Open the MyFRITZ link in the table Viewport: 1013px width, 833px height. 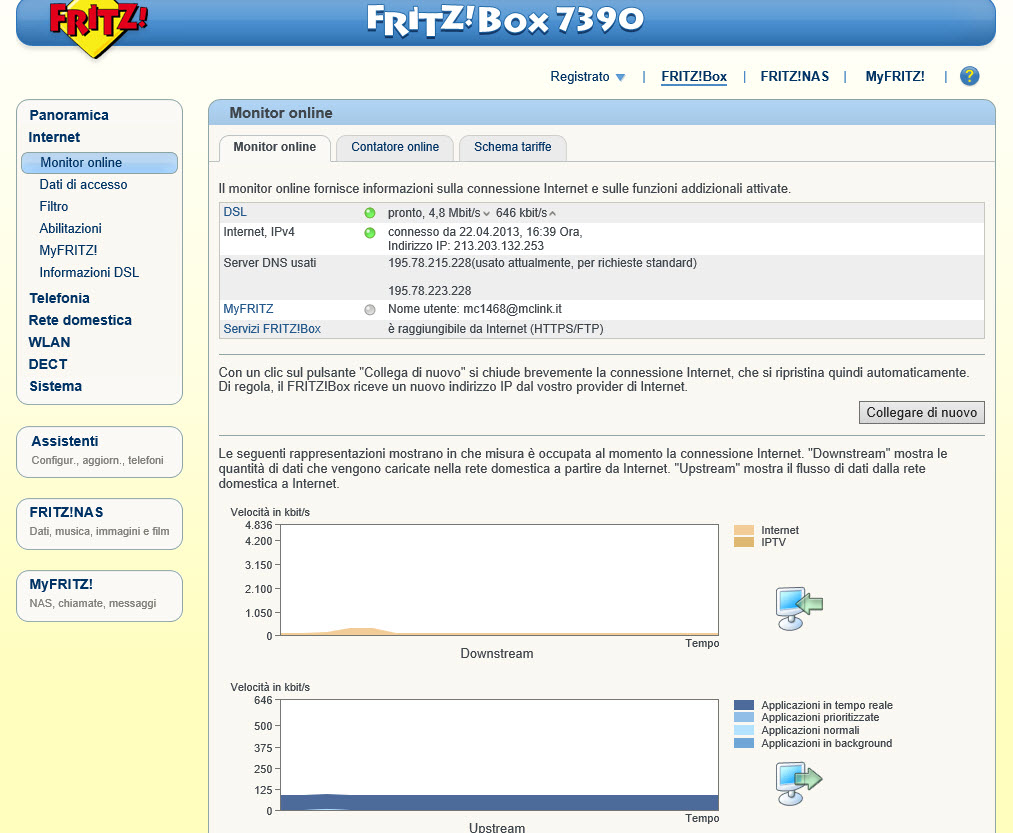248,309
